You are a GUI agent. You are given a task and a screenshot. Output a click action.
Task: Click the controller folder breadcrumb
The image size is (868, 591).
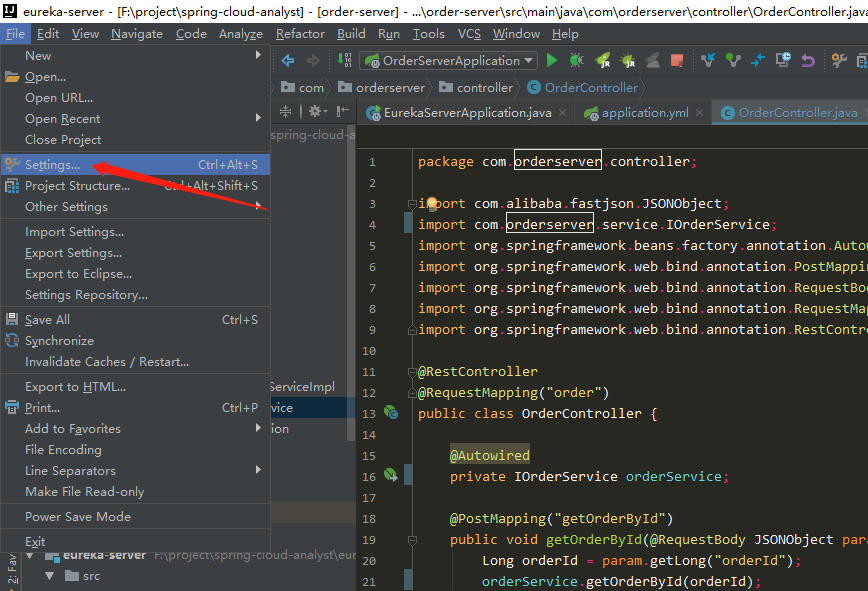(484, 88)
